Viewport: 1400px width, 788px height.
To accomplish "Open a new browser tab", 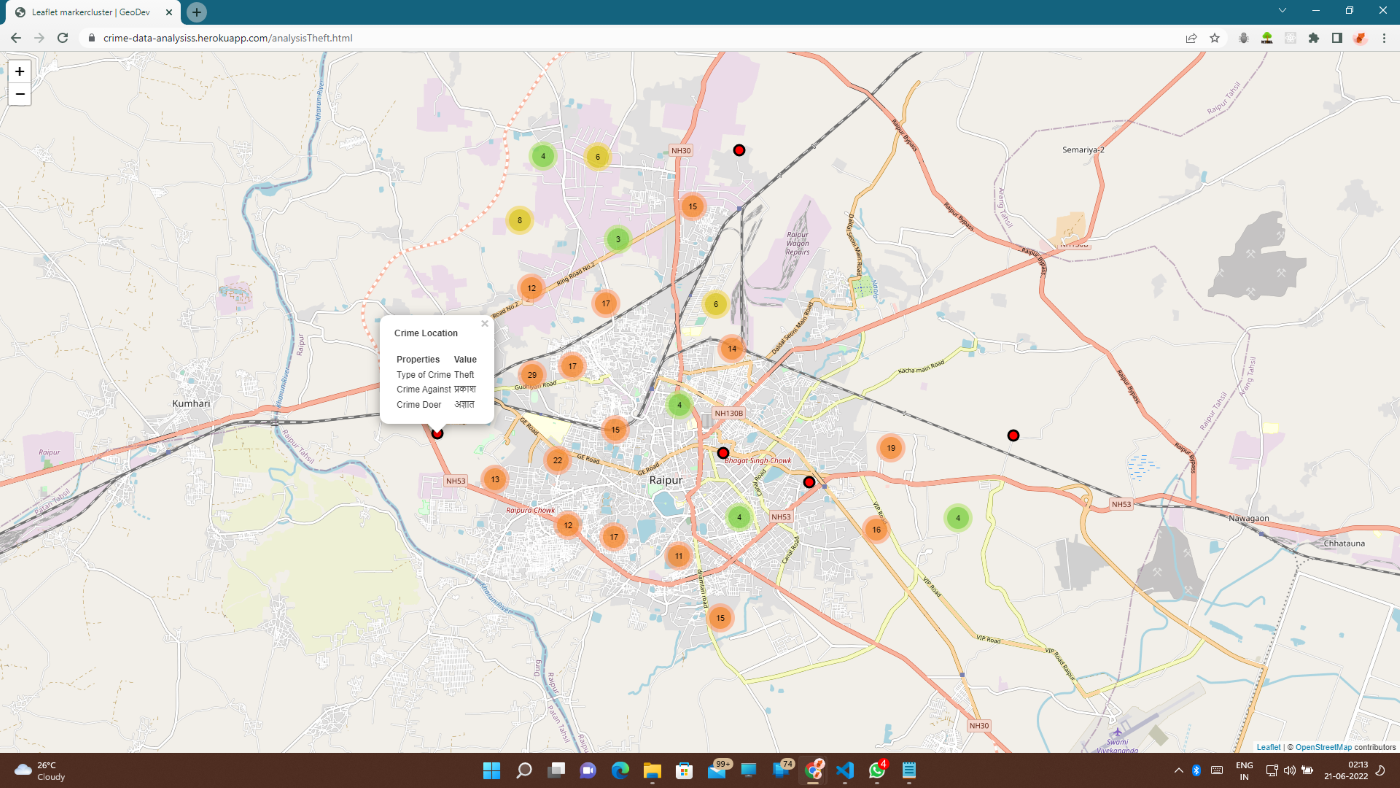I will pos(196,12).
